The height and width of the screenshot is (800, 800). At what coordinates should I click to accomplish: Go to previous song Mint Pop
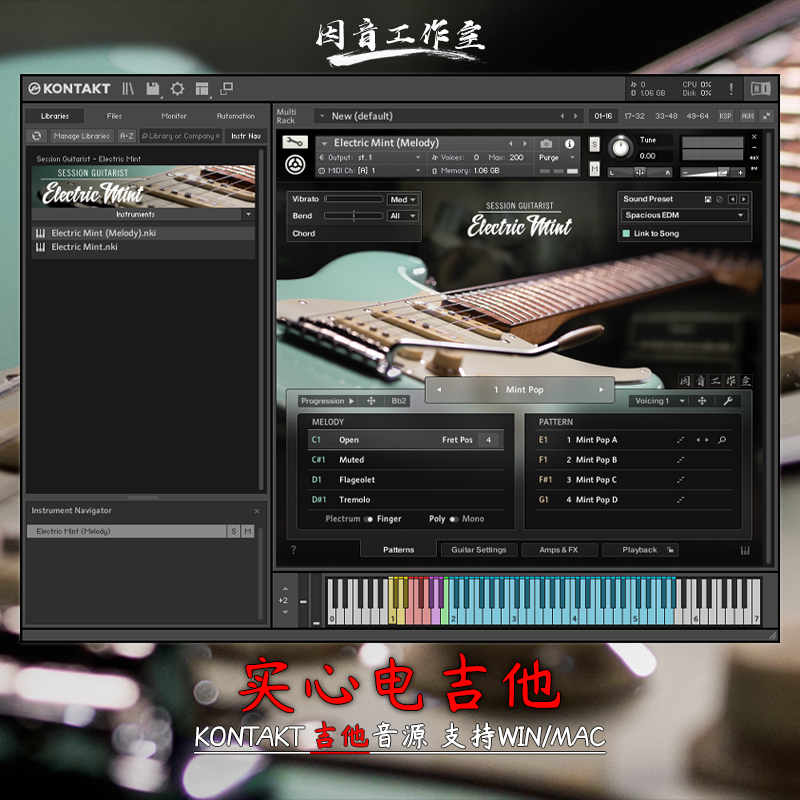pyautogui.click(x=439, y=390)
